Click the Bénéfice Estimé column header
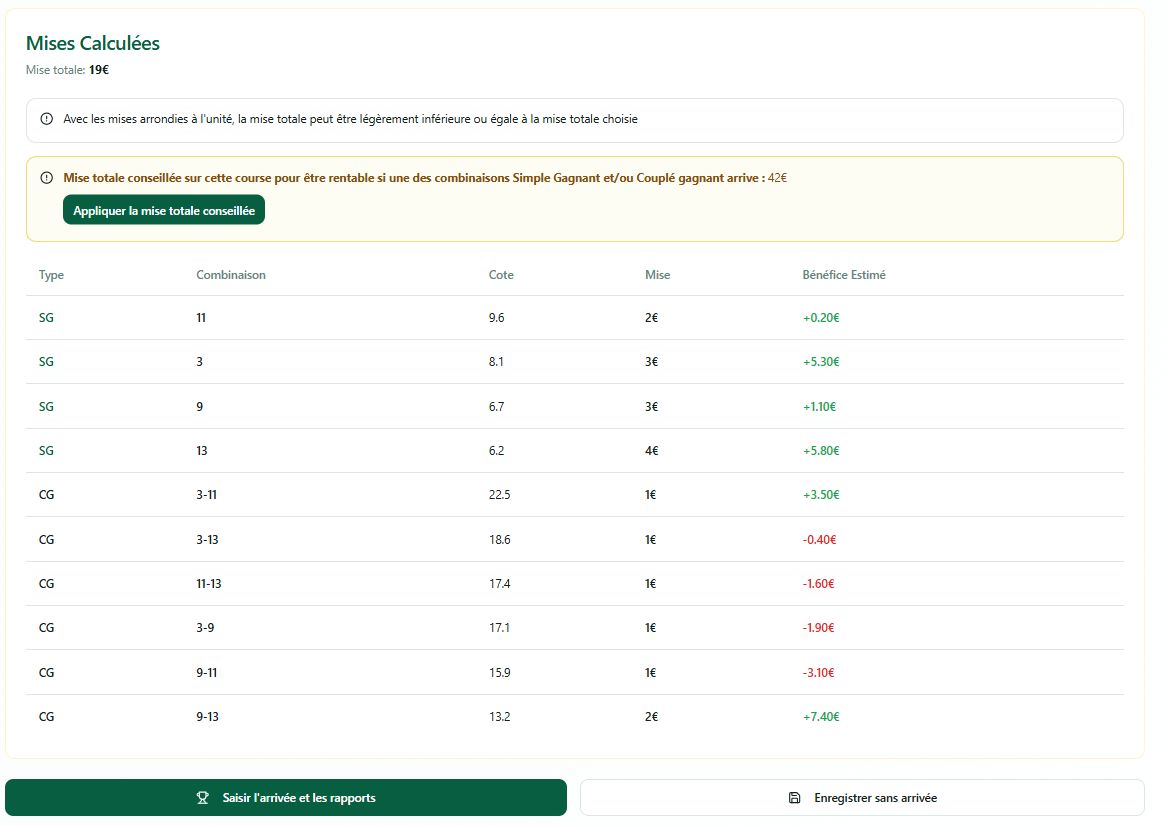The image size is (1167, 826). (844, 275)
